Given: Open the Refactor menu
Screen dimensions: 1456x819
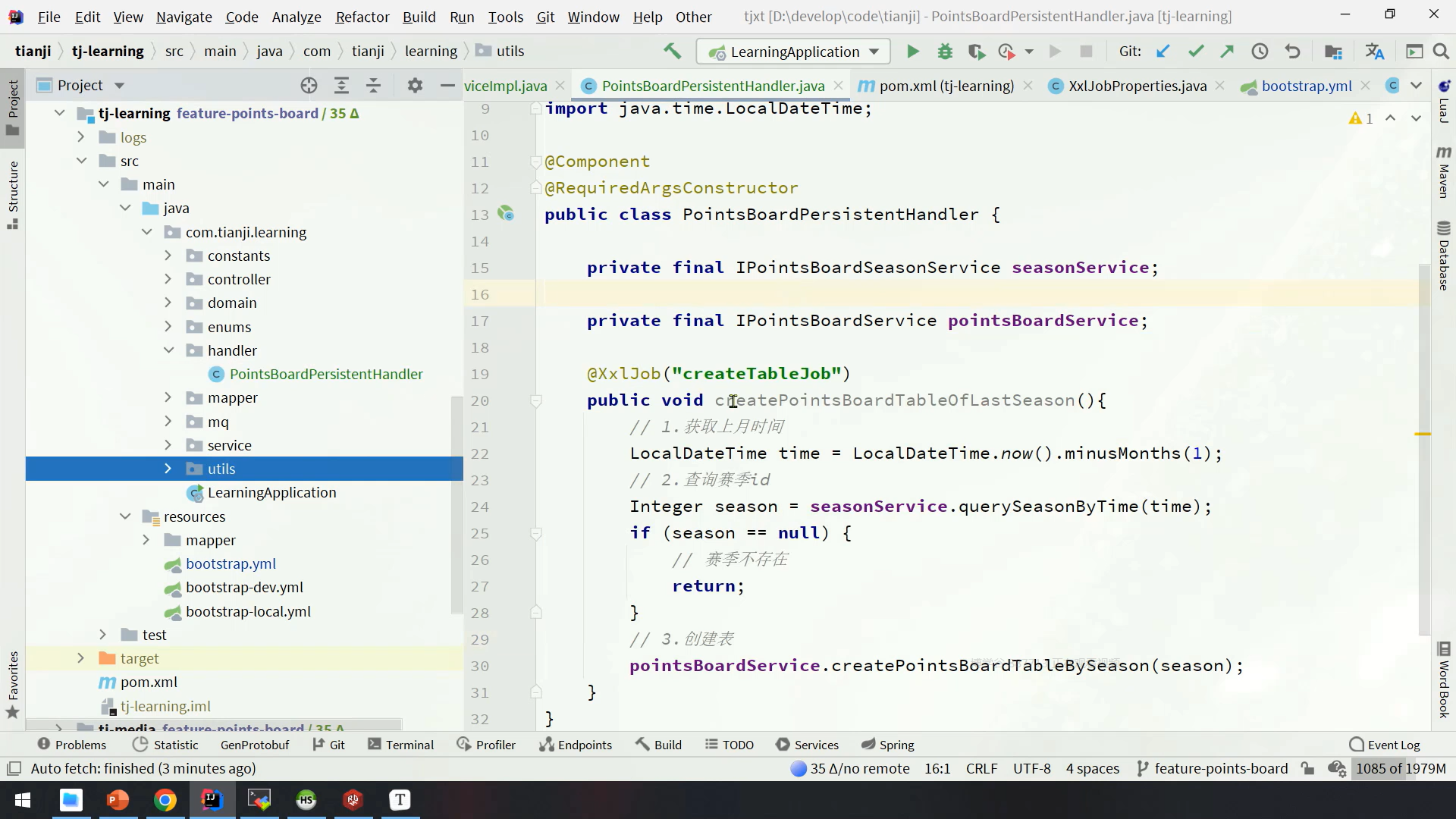Looking at the screenshot, I should (362, 17).
